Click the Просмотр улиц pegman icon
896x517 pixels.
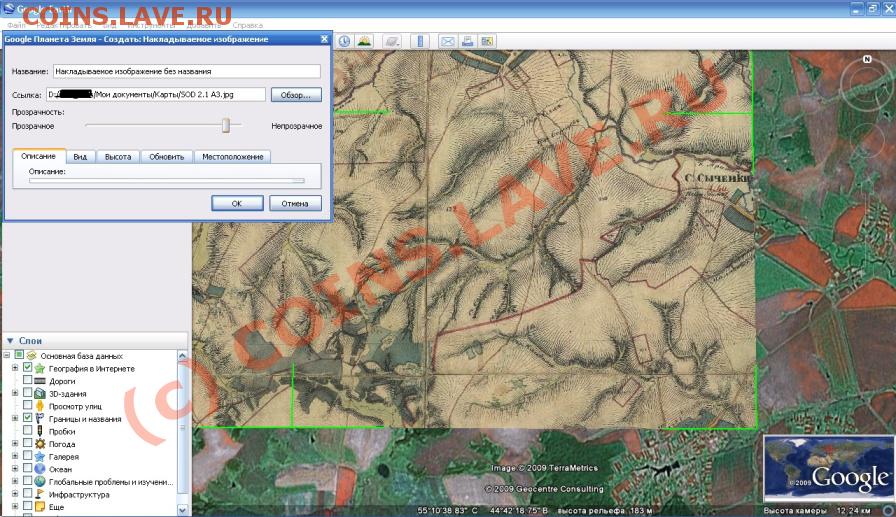(39, 406)
